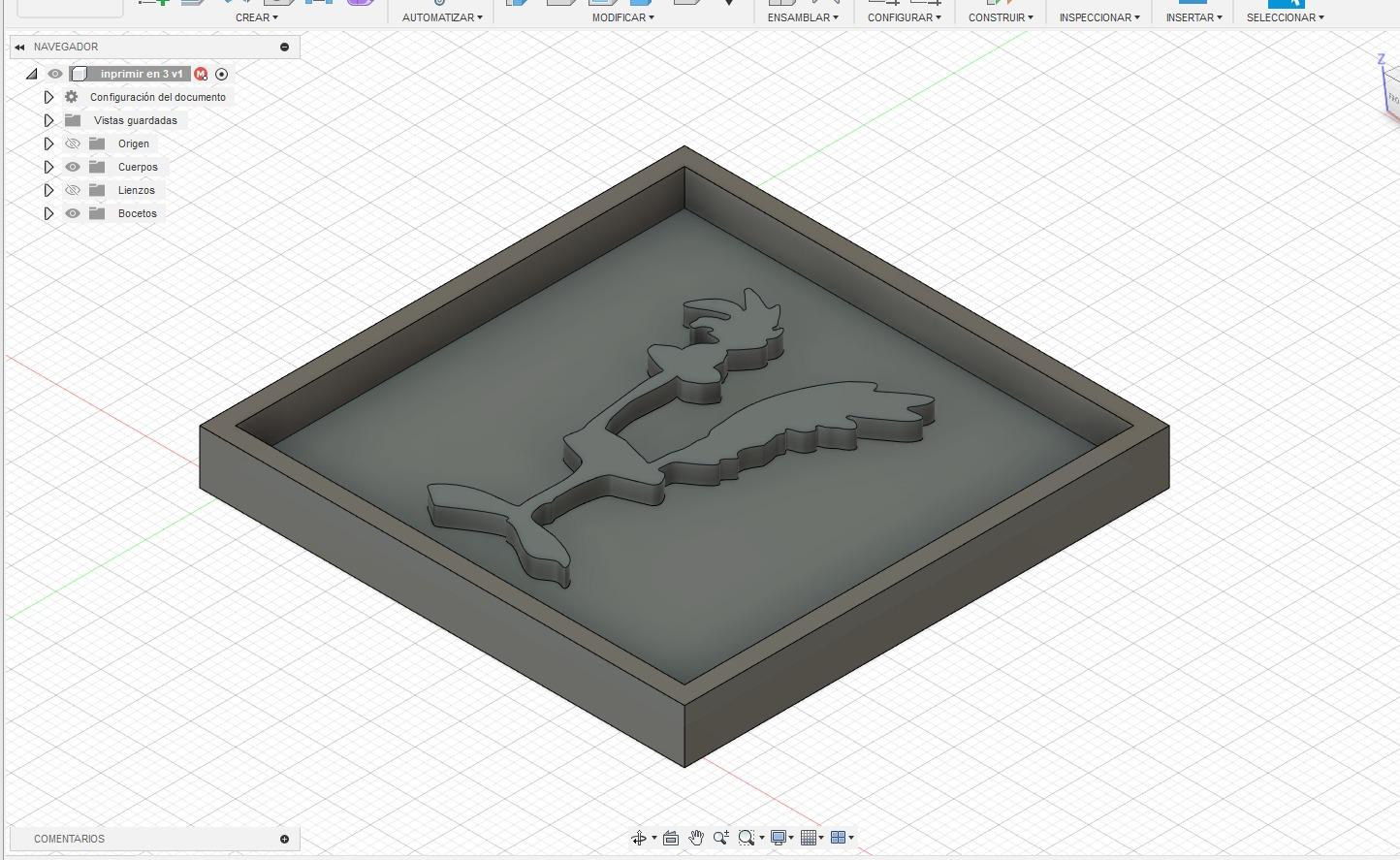Show the hidden Lienzos folder
Viewport: 1400px width, 860px height.
coord(73,190)
